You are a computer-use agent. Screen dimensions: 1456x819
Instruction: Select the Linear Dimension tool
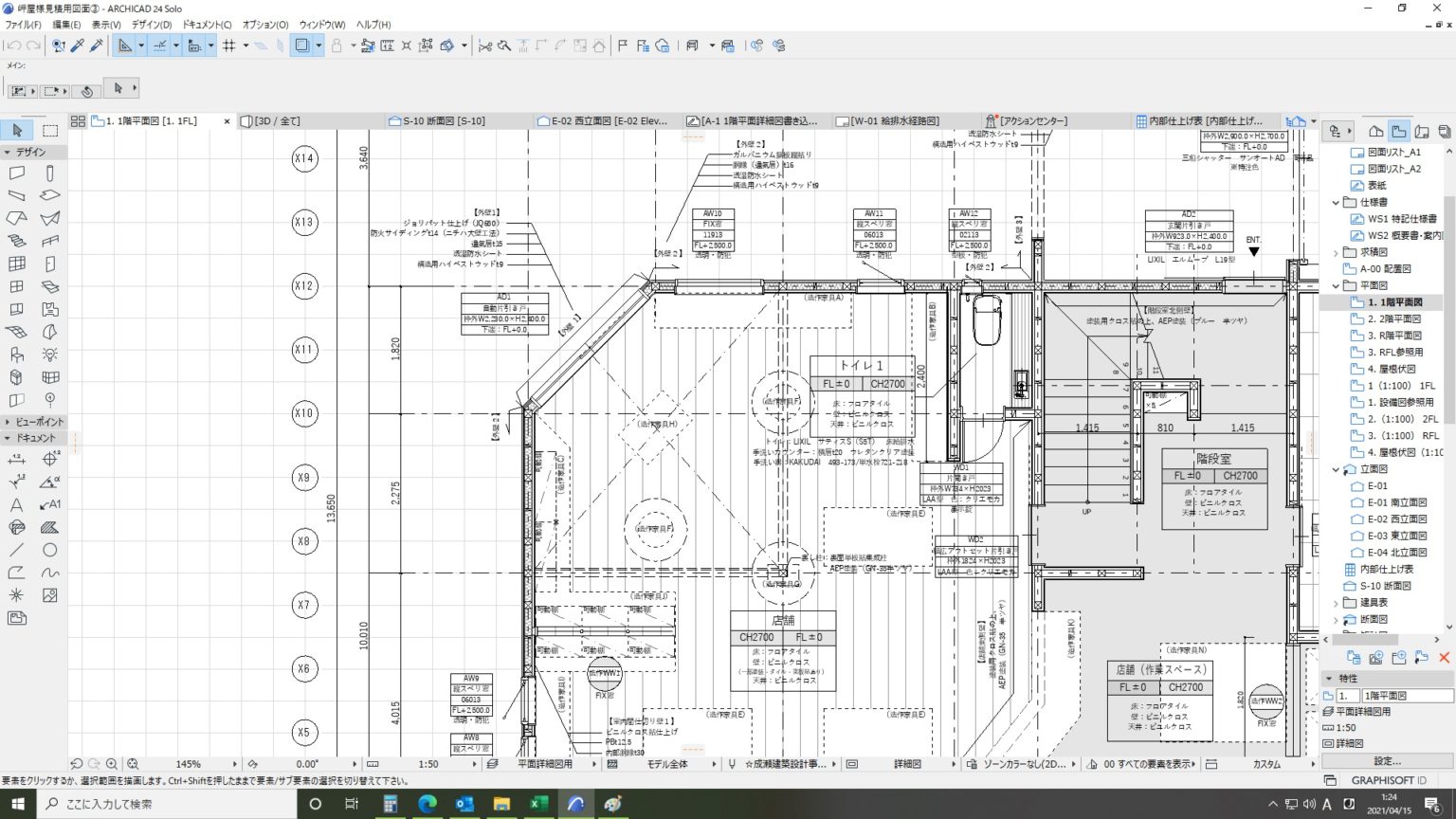[x=17, y=460]
